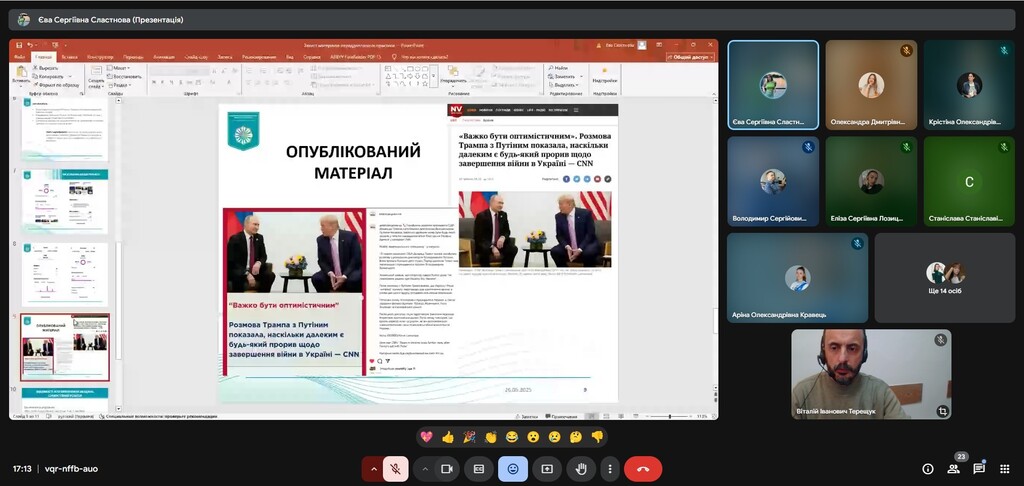Send the heart emoji reaction
The width and height of the screenshot is (1024, 486).
tap(426, 437)
